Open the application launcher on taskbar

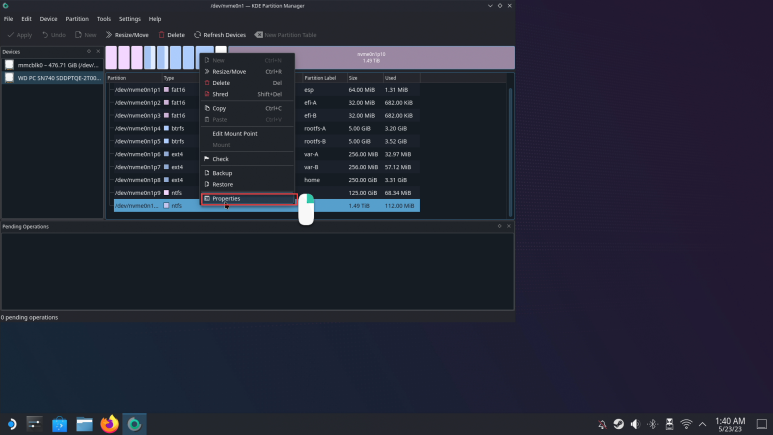click(11, 424)
